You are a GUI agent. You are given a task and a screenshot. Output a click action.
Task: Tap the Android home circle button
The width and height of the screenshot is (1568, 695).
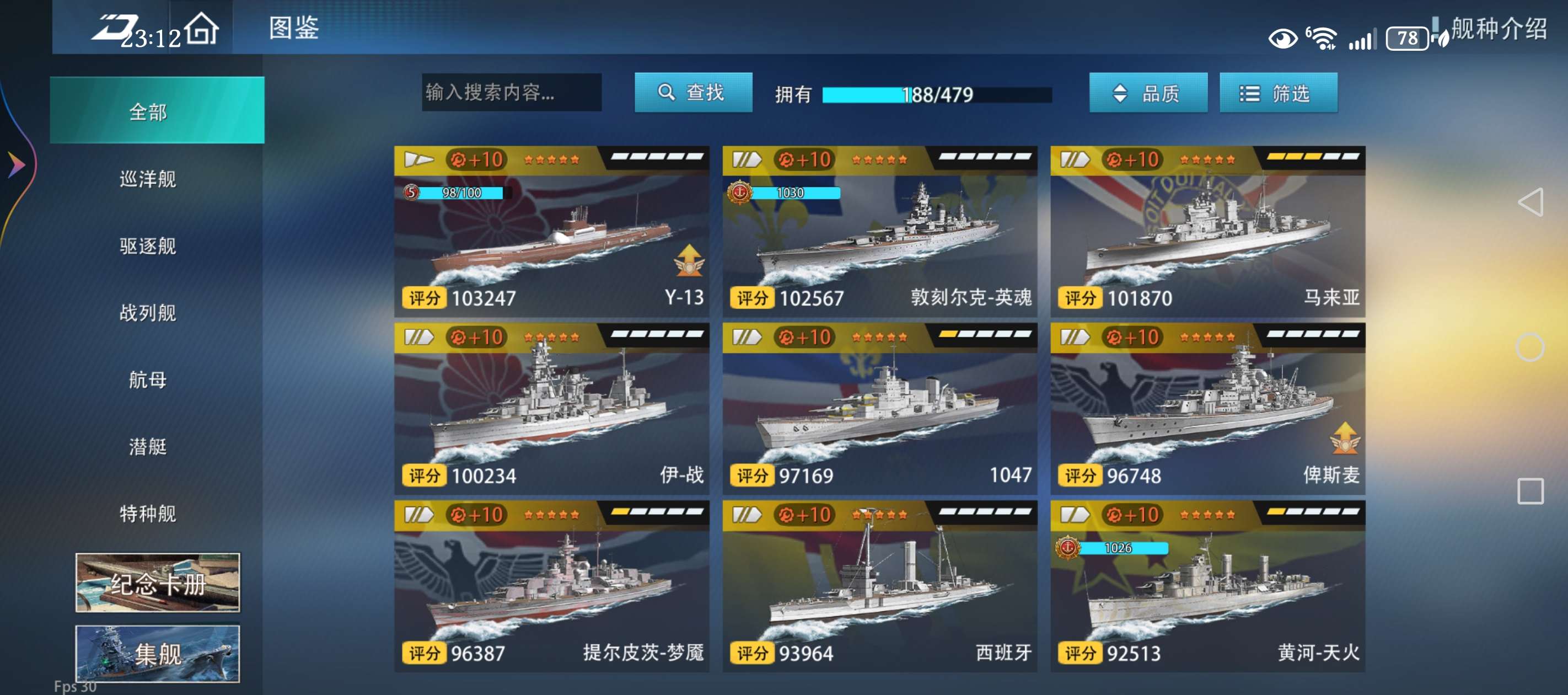(x=1529, y=347)
